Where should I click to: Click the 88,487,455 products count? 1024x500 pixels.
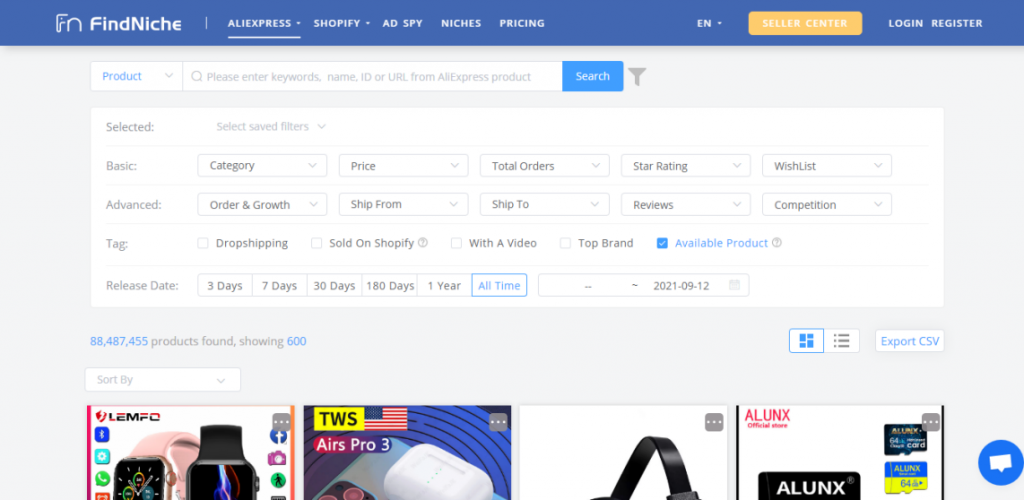[x=119, y=341]
